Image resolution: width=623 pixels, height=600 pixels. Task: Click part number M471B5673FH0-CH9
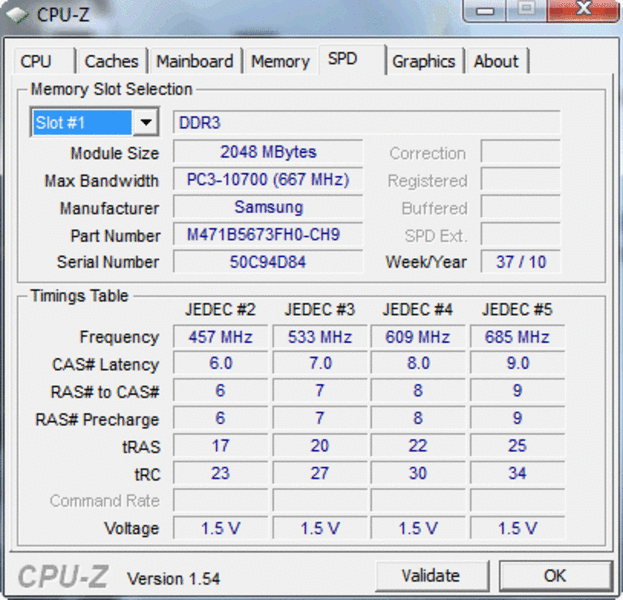[x=268, y=234]
